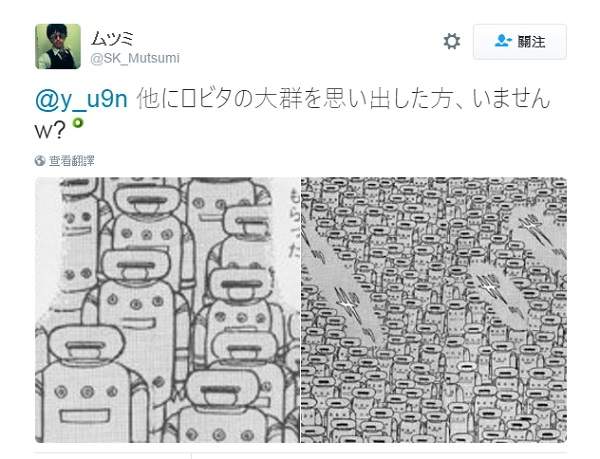The image size is (600, 459).
Task: Visit the @SK_Mutsumi handle link
Action: (135, 58)
